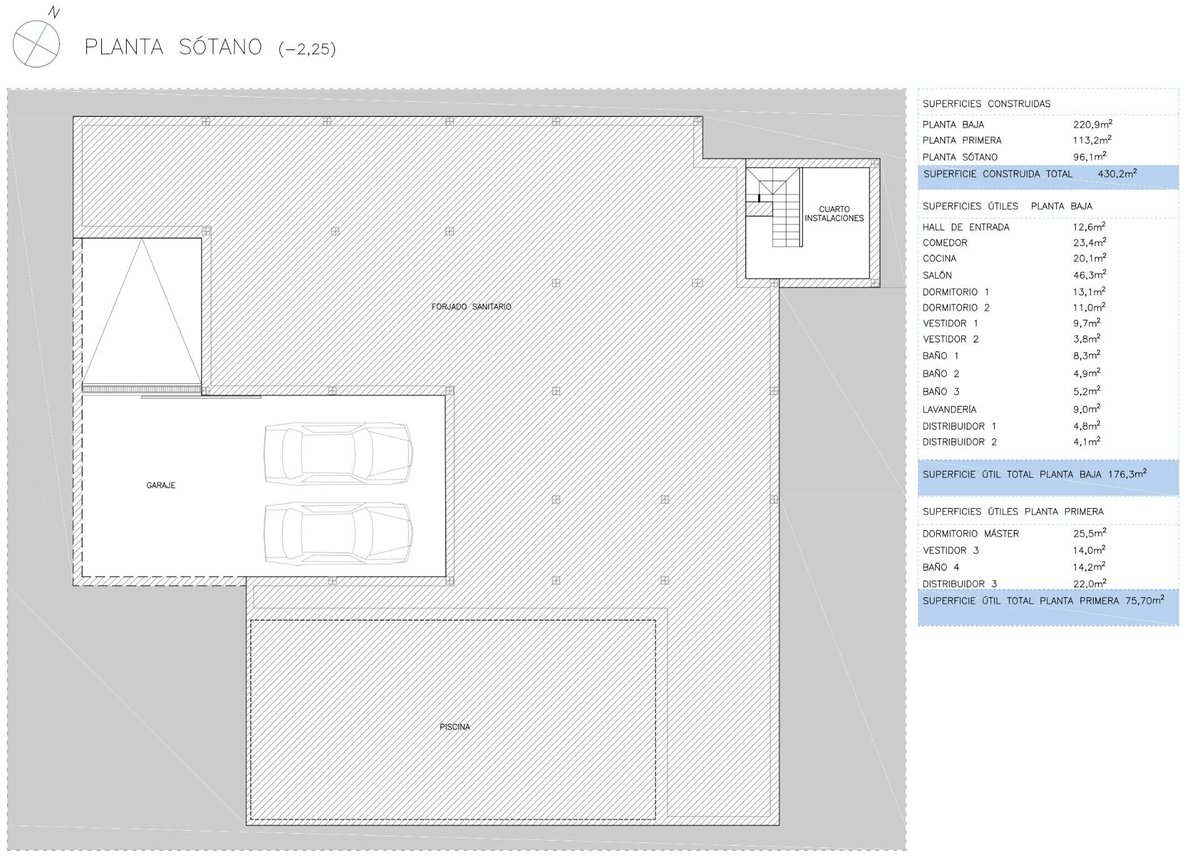Click the GARAJE room label
The width and height of the screenshot is (1200, 860).
160,485
